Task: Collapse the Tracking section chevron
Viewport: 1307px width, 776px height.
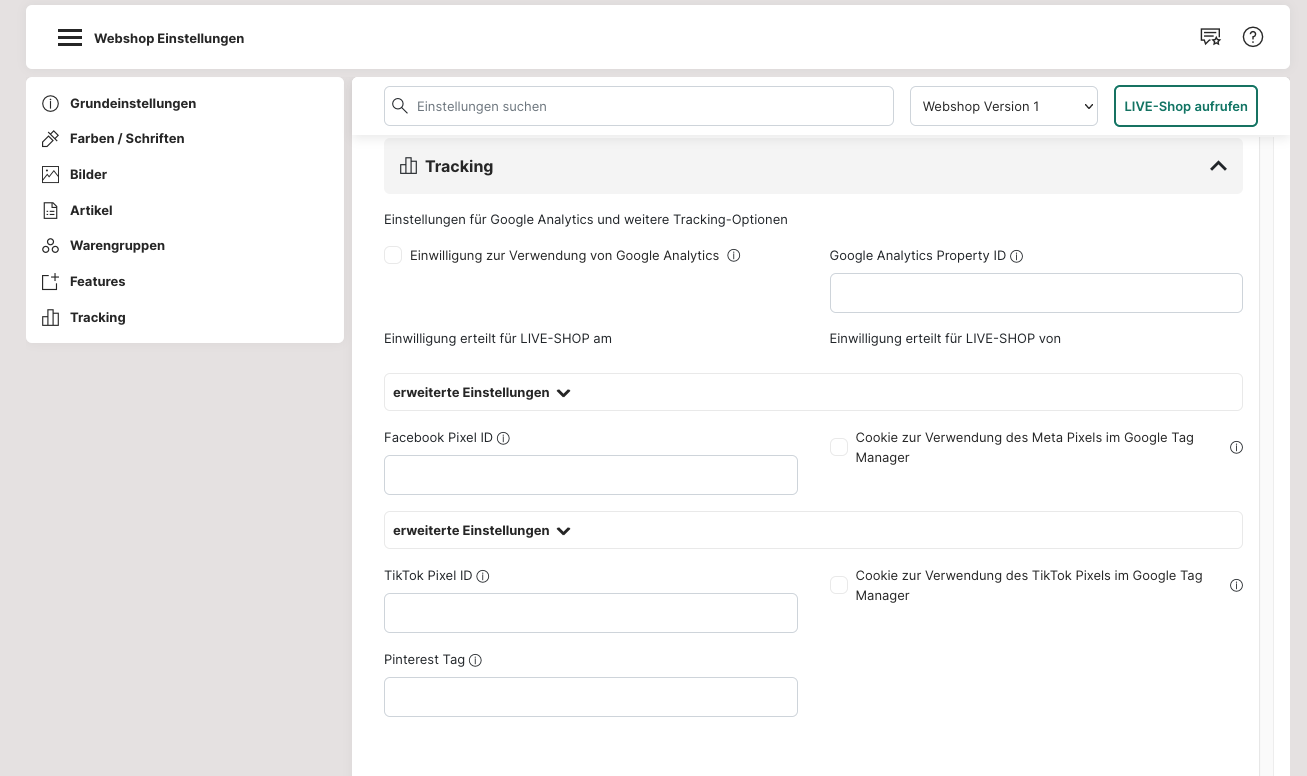Action: click(1218, 166)
